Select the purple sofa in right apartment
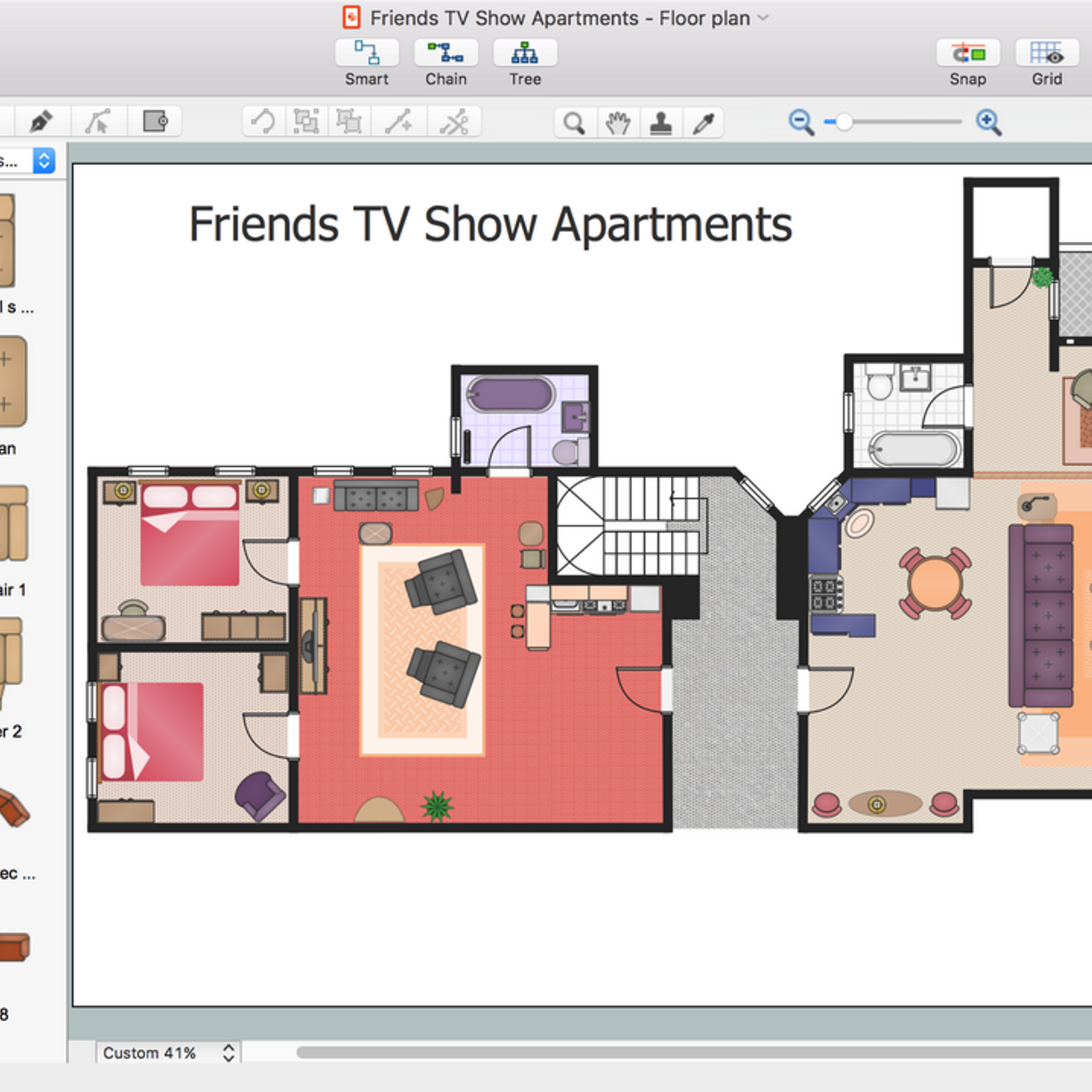 click(x=1041, y=615)
